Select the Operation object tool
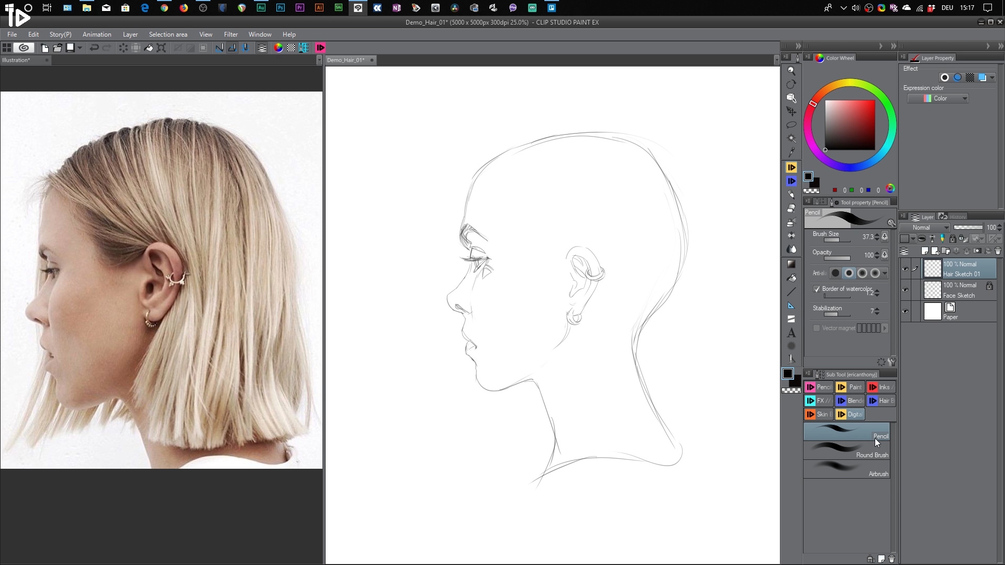 pos(792,97)
